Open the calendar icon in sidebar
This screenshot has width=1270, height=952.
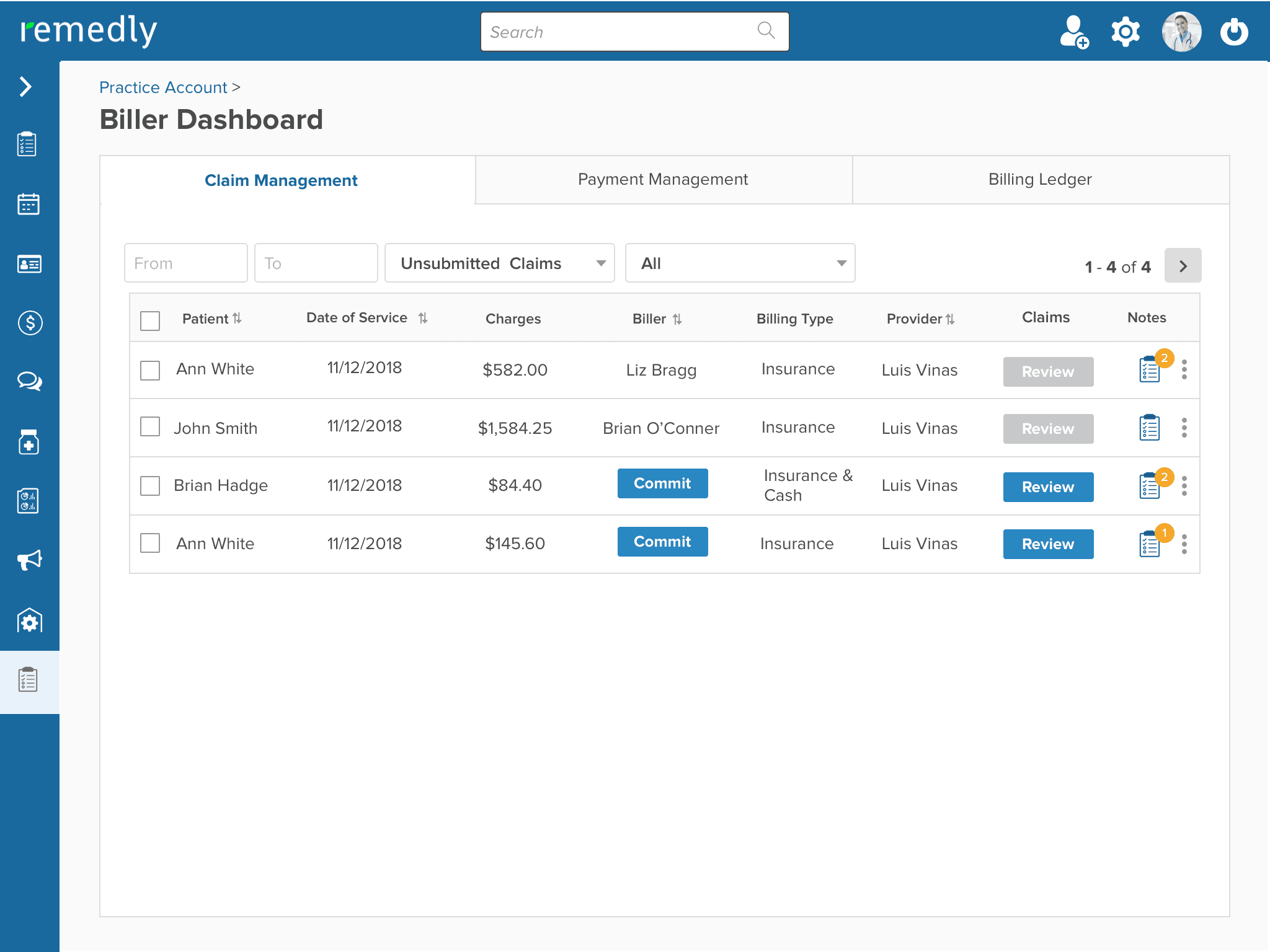point(29,204)
